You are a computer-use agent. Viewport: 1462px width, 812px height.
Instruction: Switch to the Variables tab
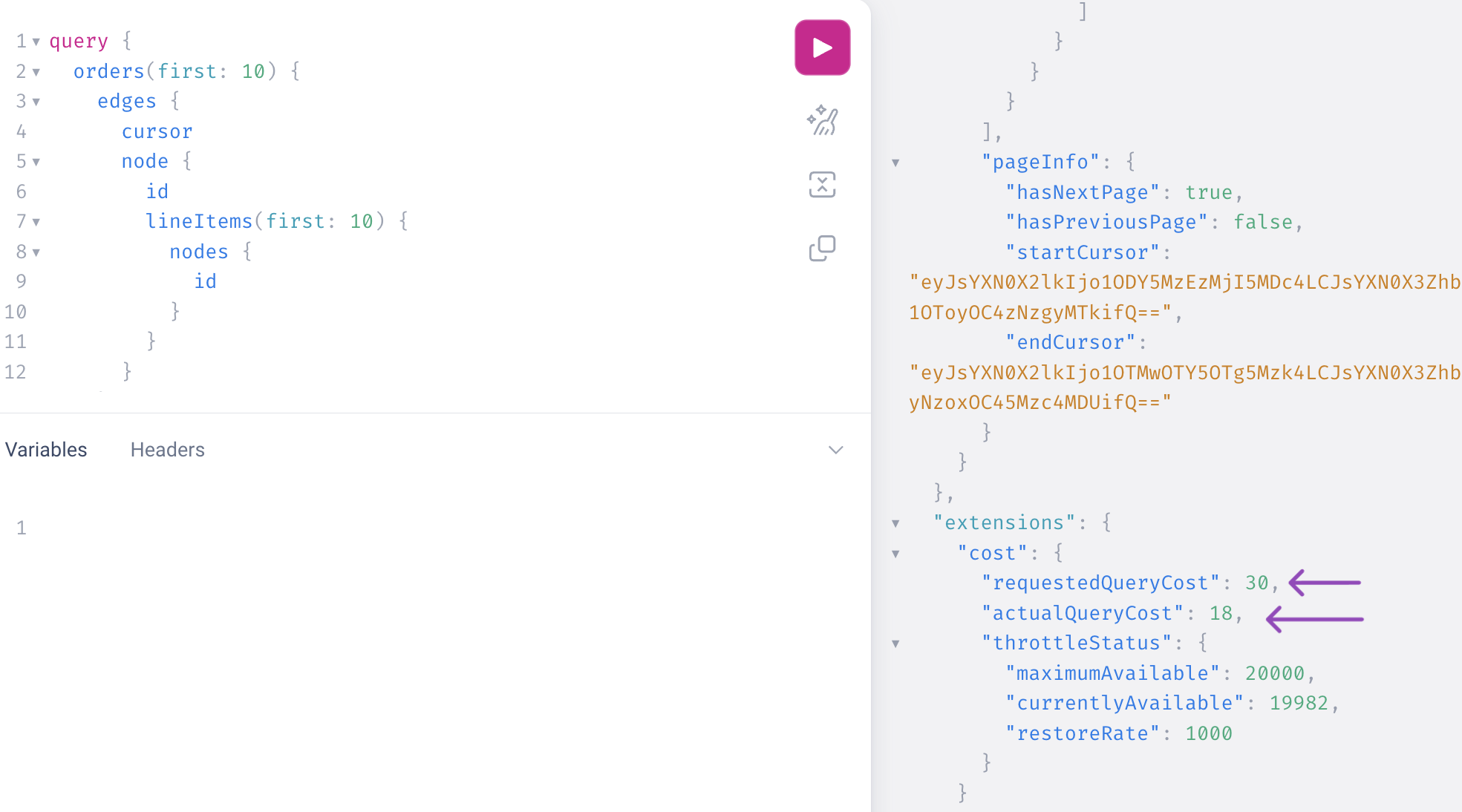click(46, 450)
